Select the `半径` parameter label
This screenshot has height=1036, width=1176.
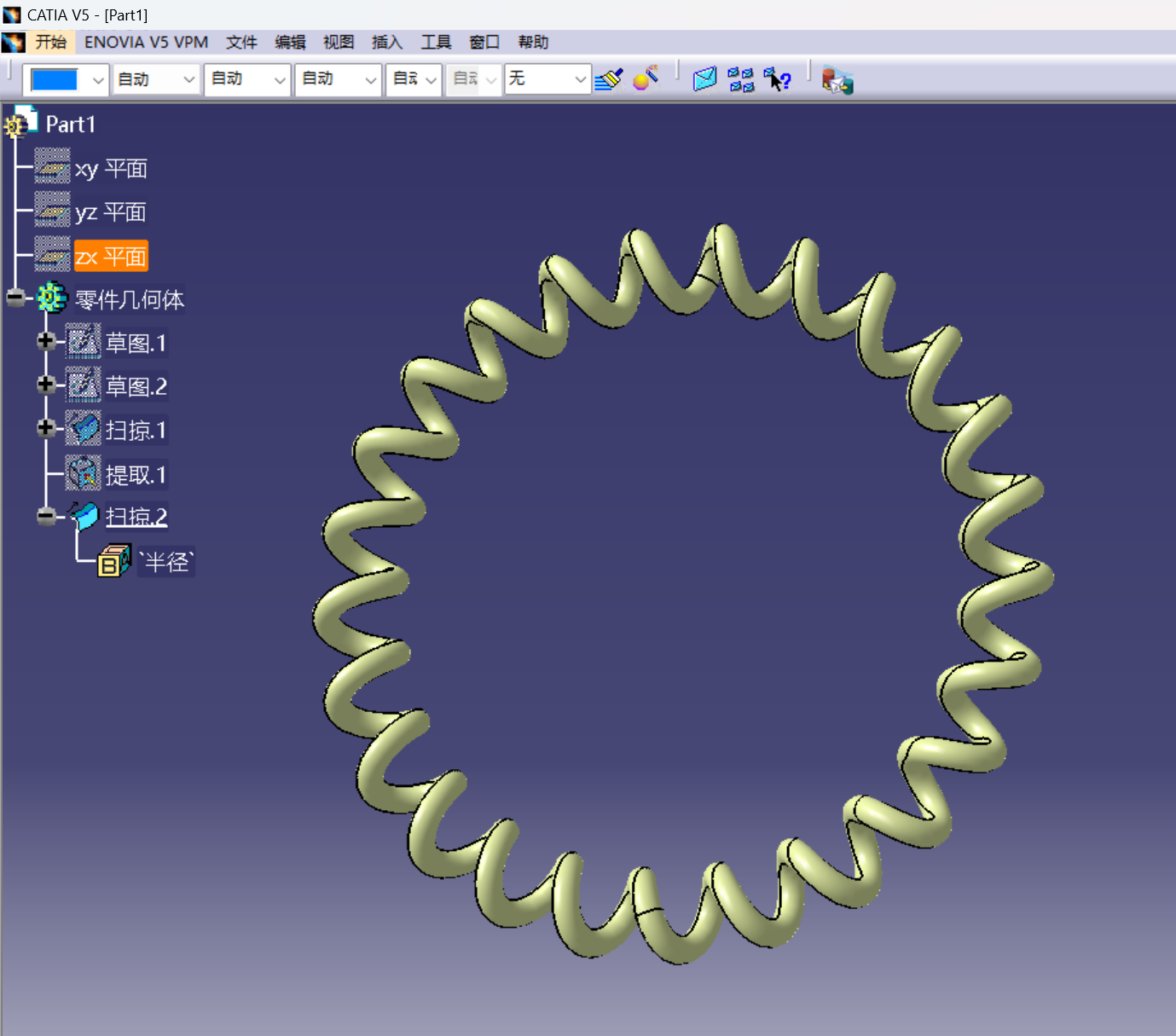(166, 562)
